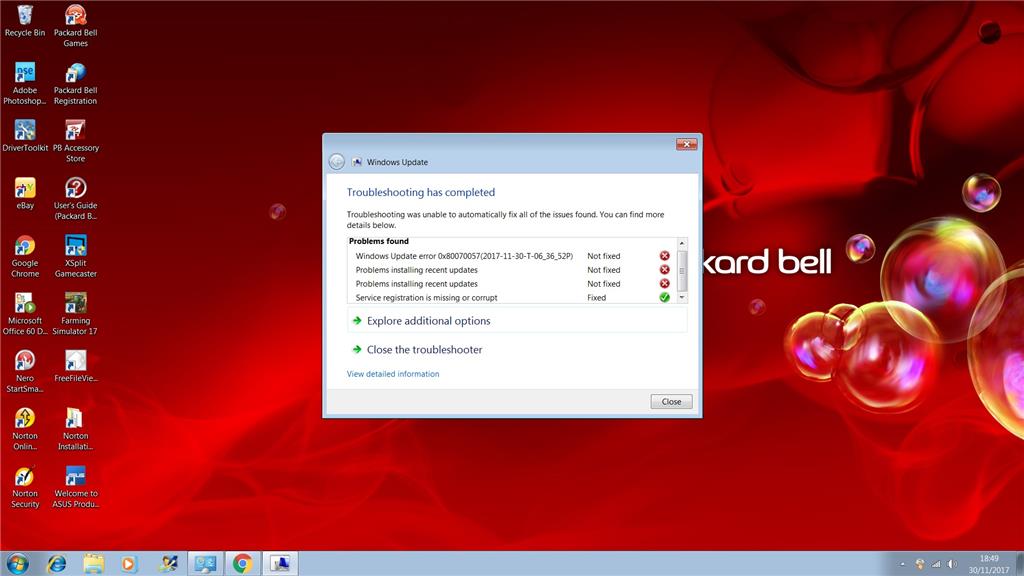Select Norton Installation files icon

point(75,428)
